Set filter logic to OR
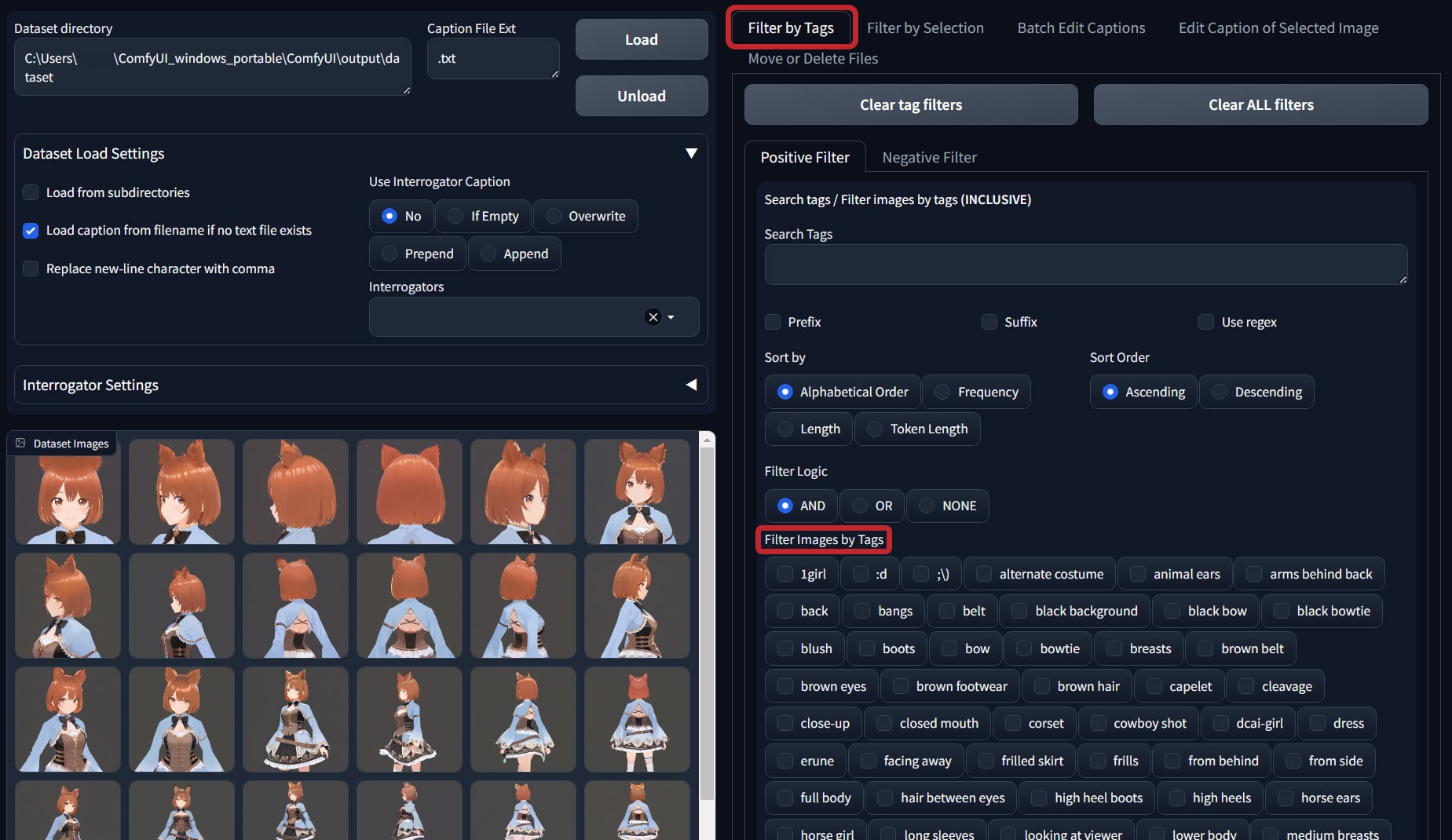 872,506
